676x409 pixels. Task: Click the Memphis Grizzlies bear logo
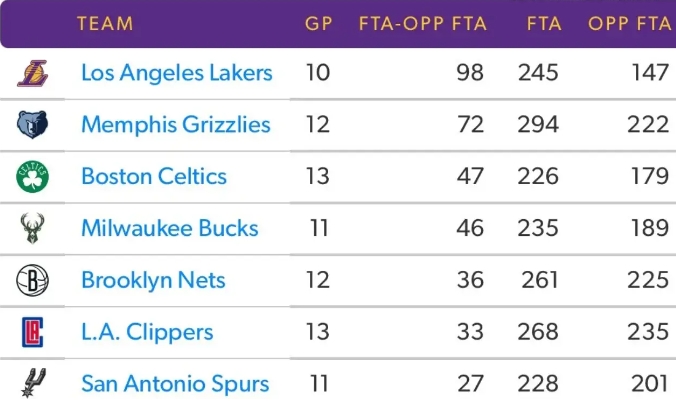point(32,125)
